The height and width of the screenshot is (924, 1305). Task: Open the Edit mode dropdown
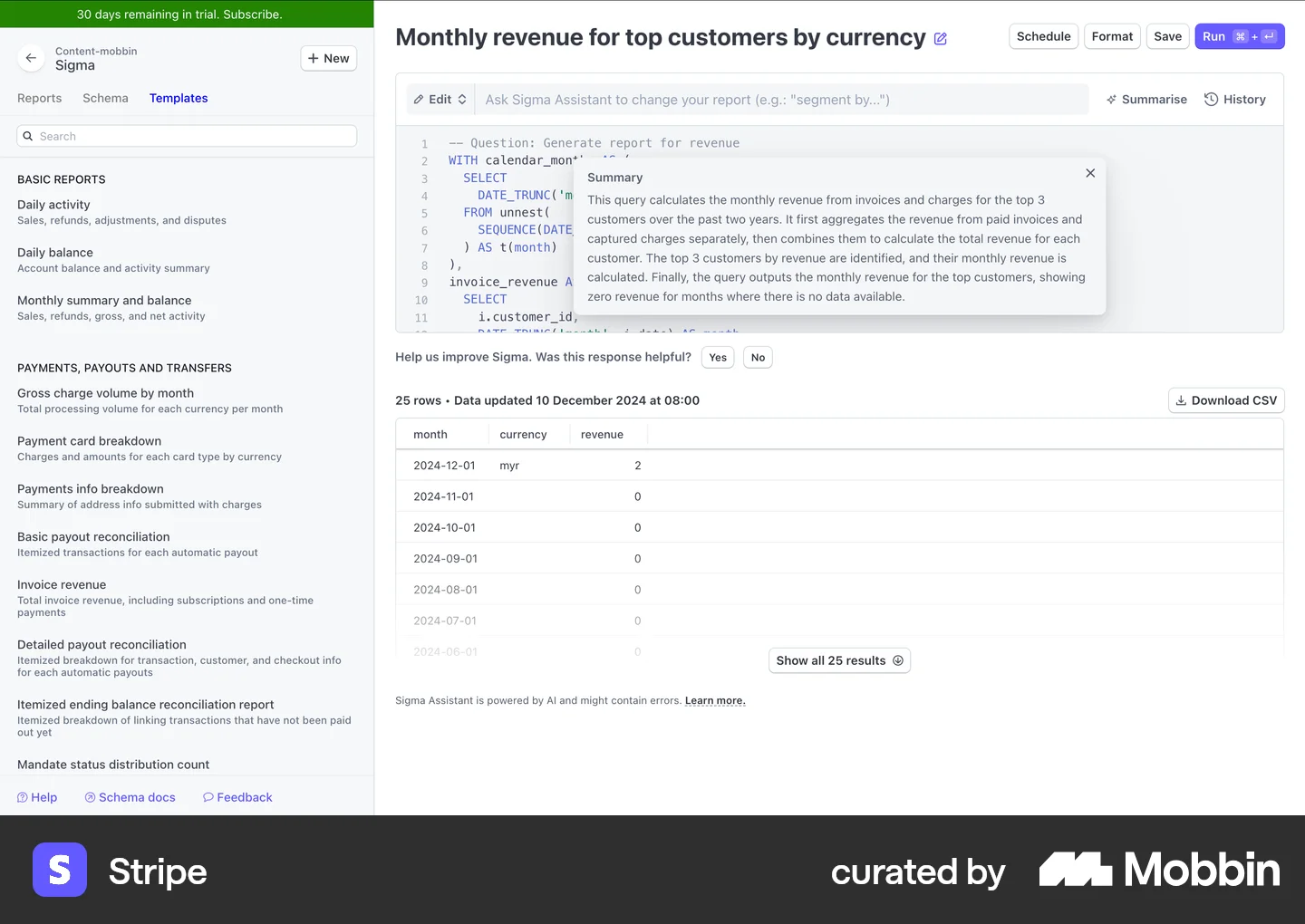pos(440,100)
